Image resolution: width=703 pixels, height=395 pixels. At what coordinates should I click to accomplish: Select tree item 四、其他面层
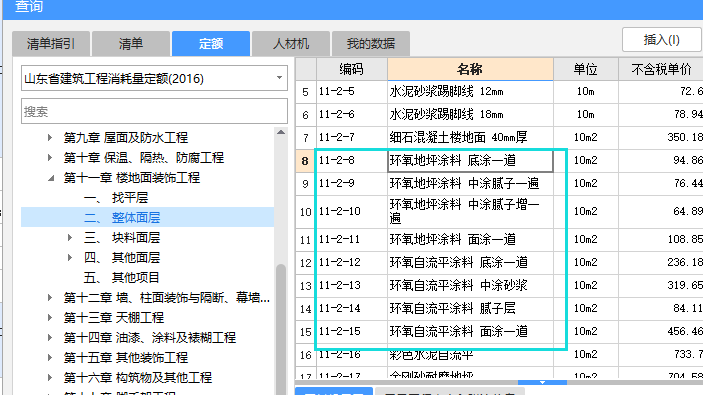(x=122, y=257)
